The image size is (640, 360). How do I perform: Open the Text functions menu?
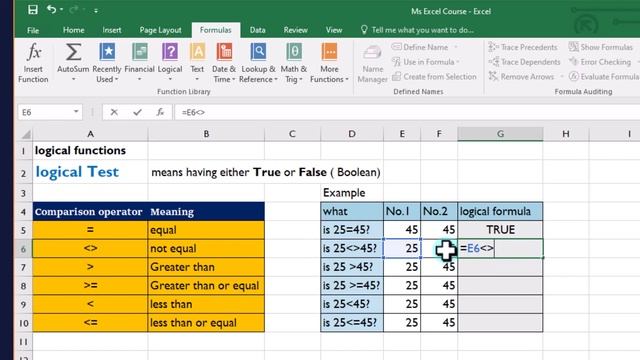(x=197, y=63)
